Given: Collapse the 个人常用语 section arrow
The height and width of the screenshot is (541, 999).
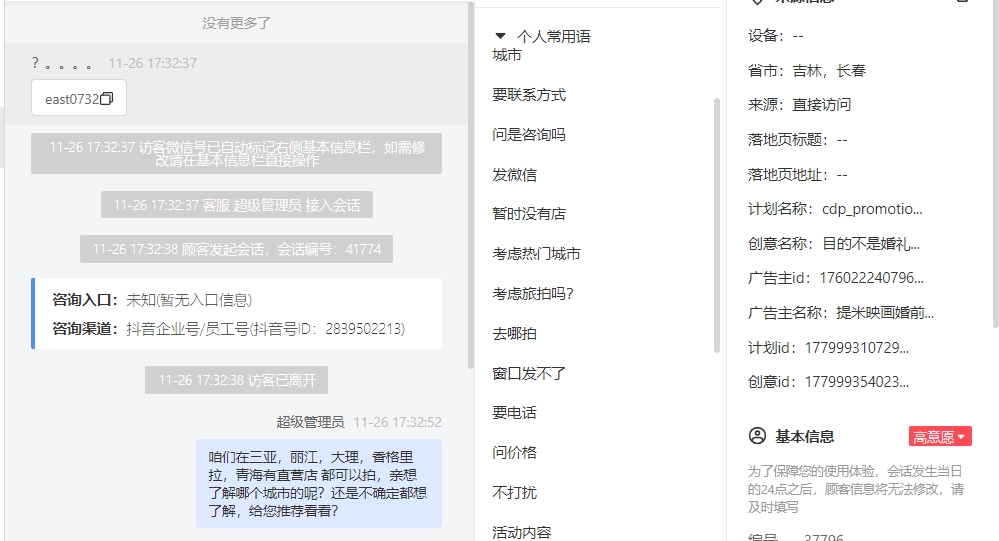Looking at the screenshot, I should [x=500, y=36].
